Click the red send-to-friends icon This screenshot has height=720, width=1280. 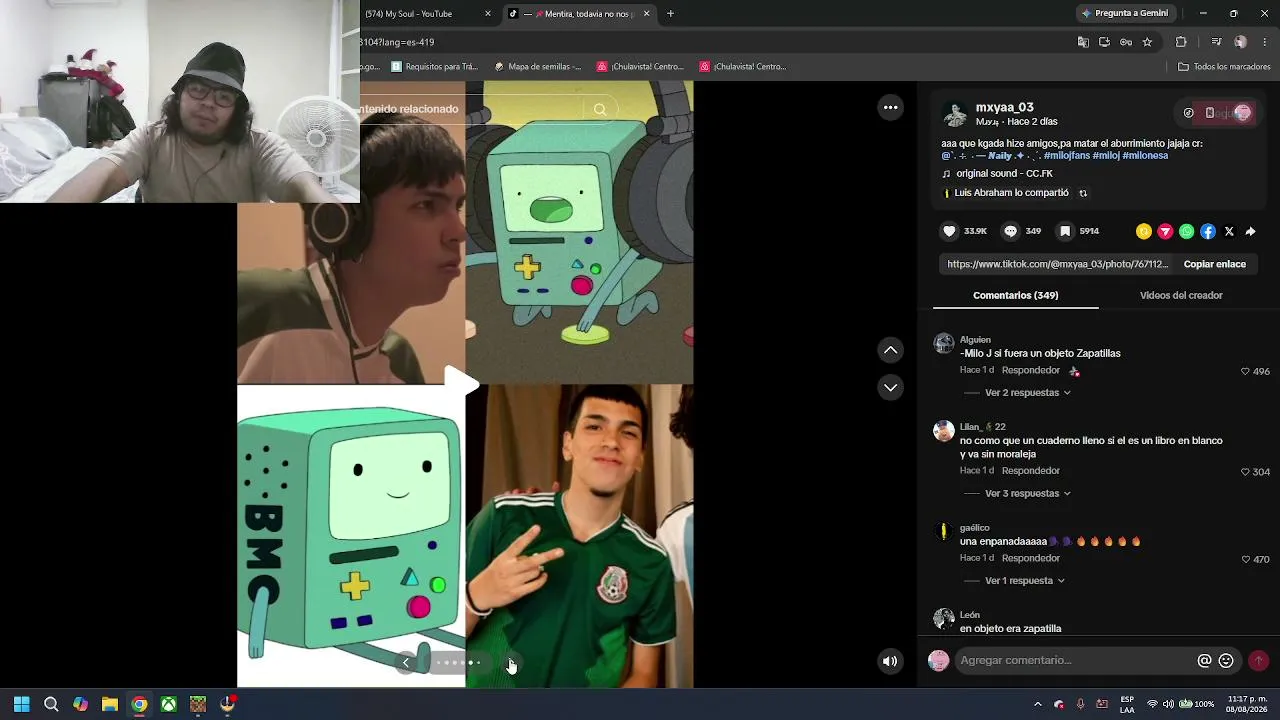(1165, 231)
